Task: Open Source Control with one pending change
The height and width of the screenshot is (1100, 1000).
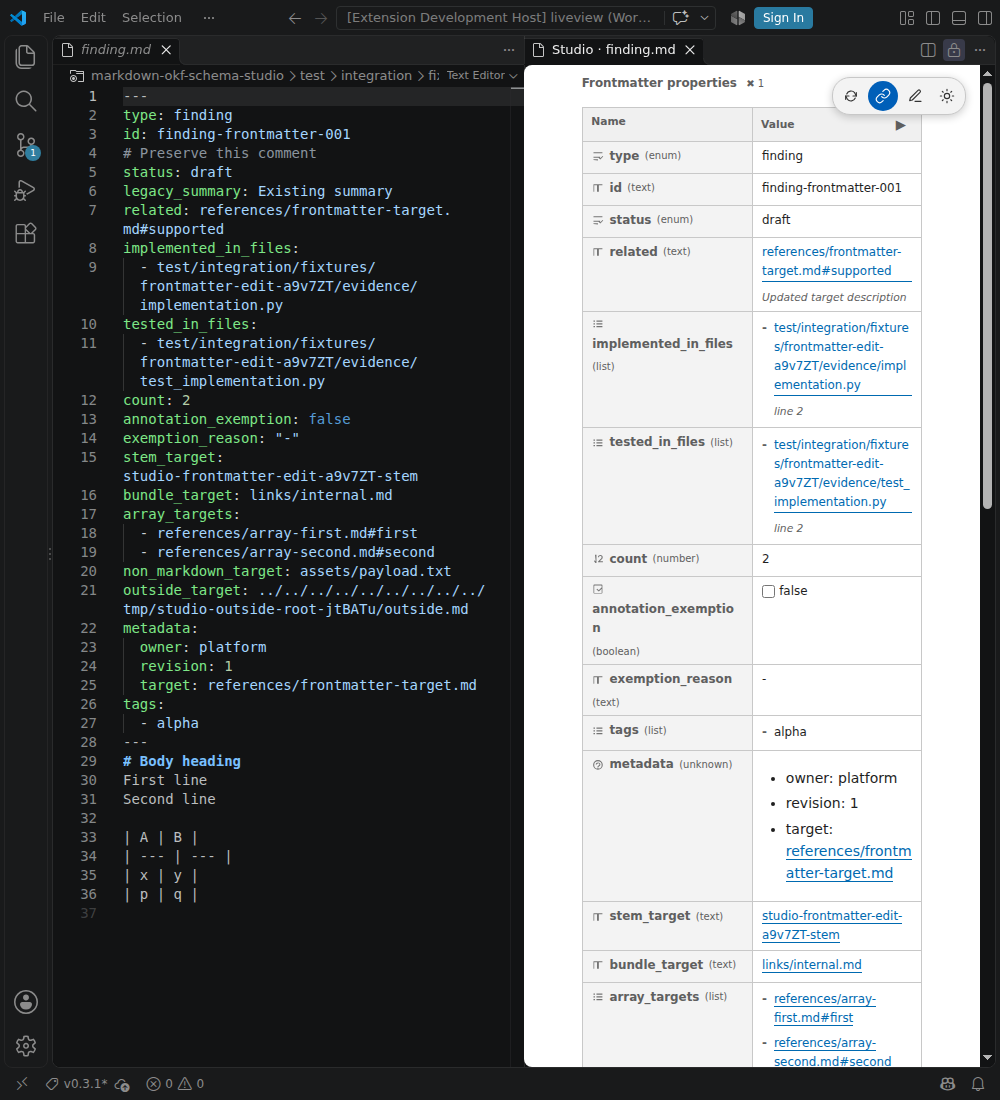Action: pos(25,145)
